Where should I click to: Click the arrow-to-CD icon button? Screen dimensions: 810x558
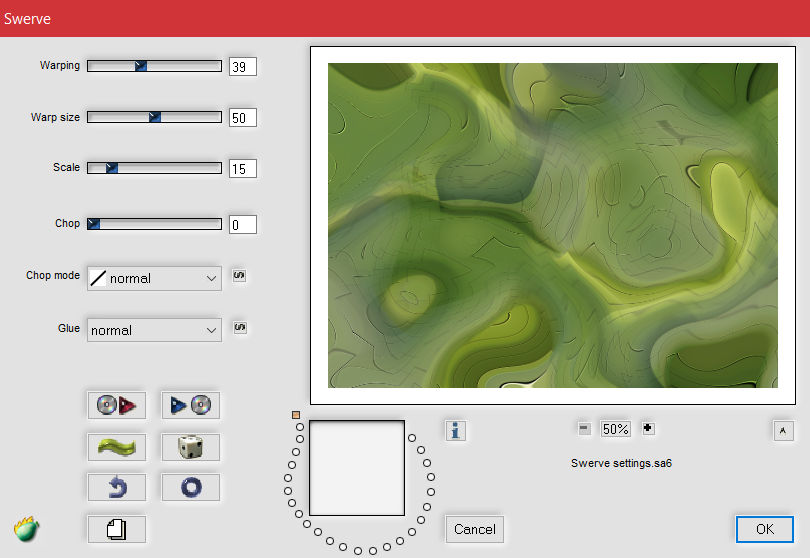tap(191, 405)
